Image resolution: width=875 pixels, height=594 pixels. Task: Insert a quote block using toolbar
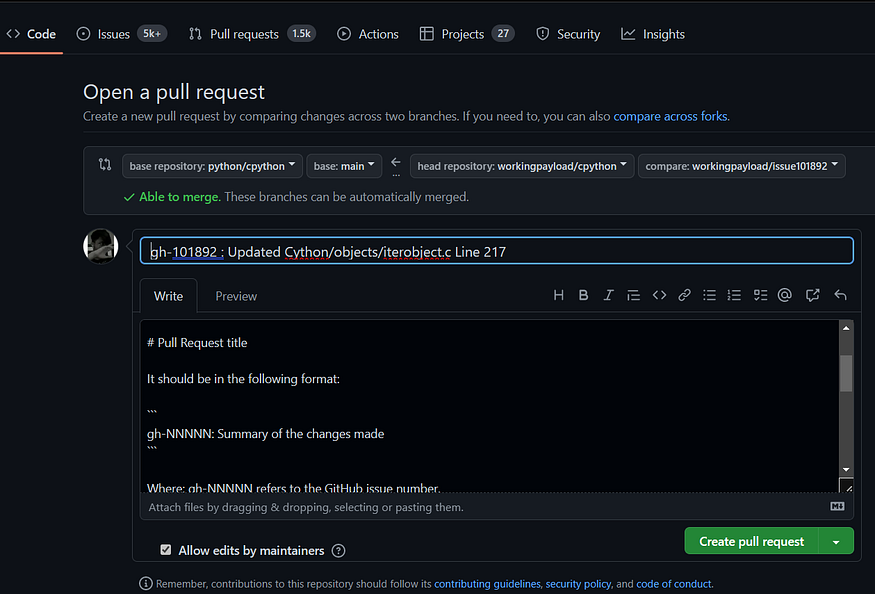point(633,295)
